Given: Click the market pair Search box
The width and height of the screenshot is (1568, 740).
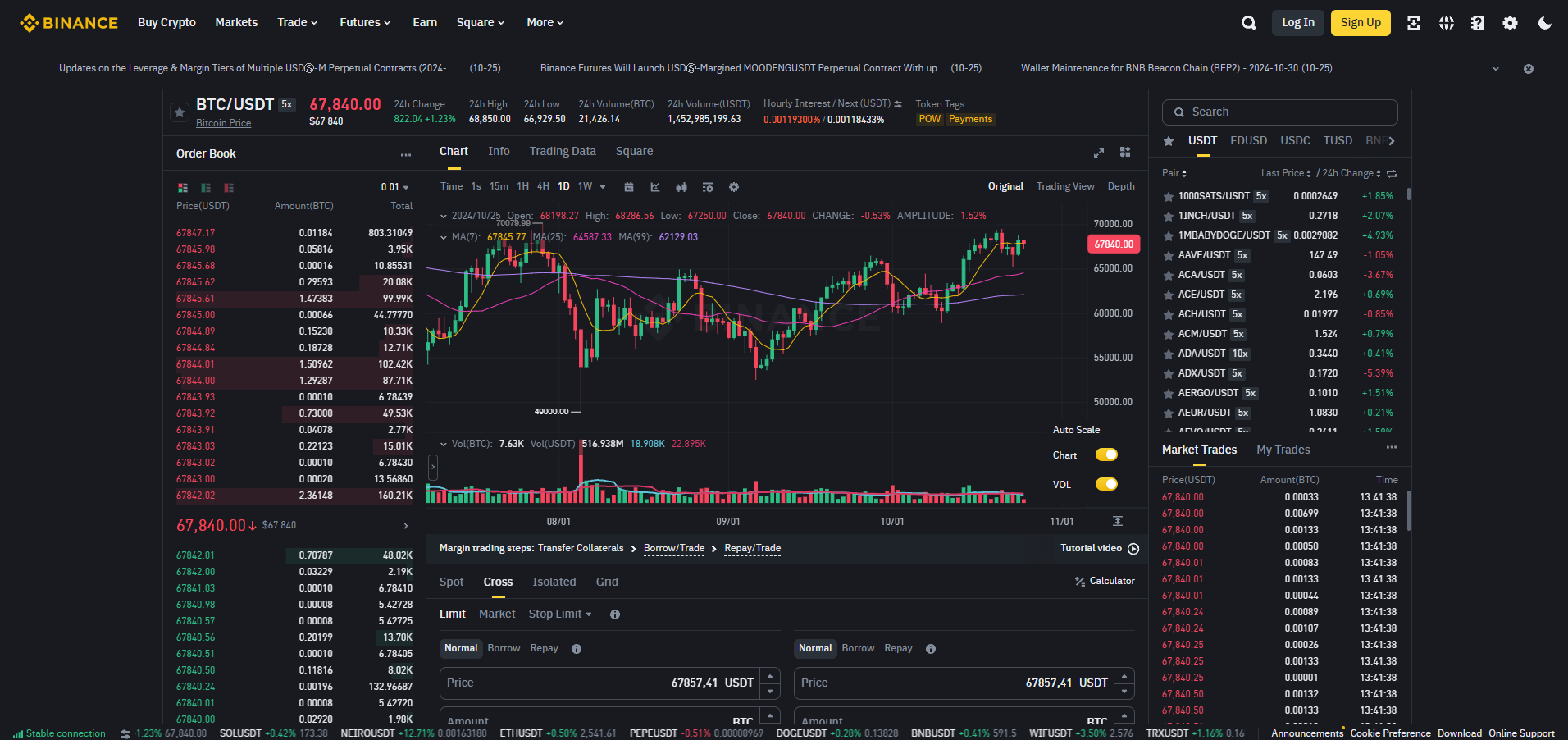Looking at the screenshot, I should pos(1279,112).
